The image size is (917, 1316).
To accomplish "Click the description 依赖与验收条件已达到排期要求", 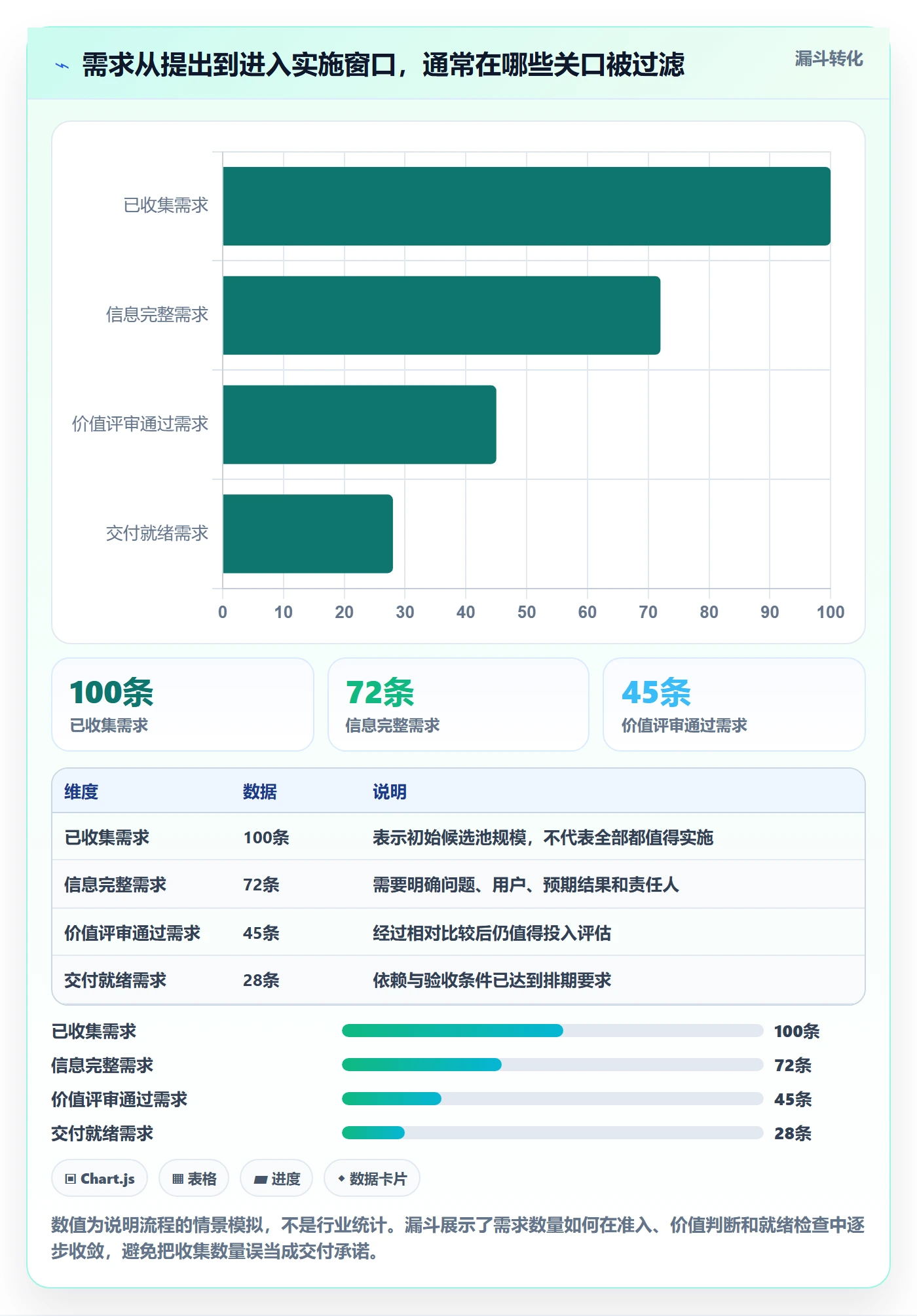I will pyautogui.click(x=492, y=980).
